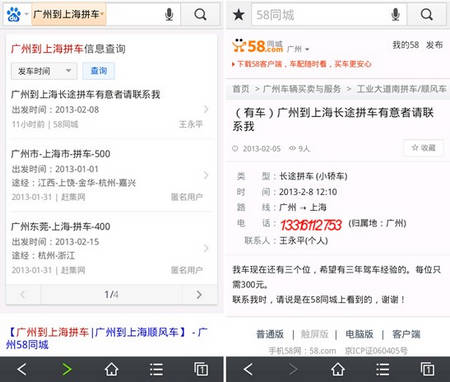This screenshot has width=450, height=382.
Task: Open 我的58 link
Action: coord(405,45)
